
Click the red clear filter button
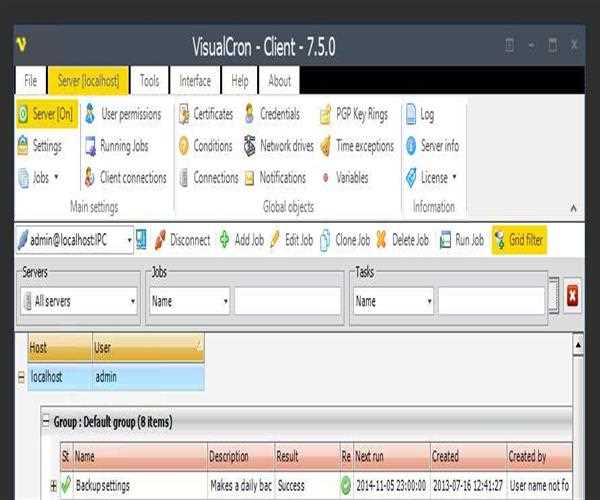coord(572,296)
